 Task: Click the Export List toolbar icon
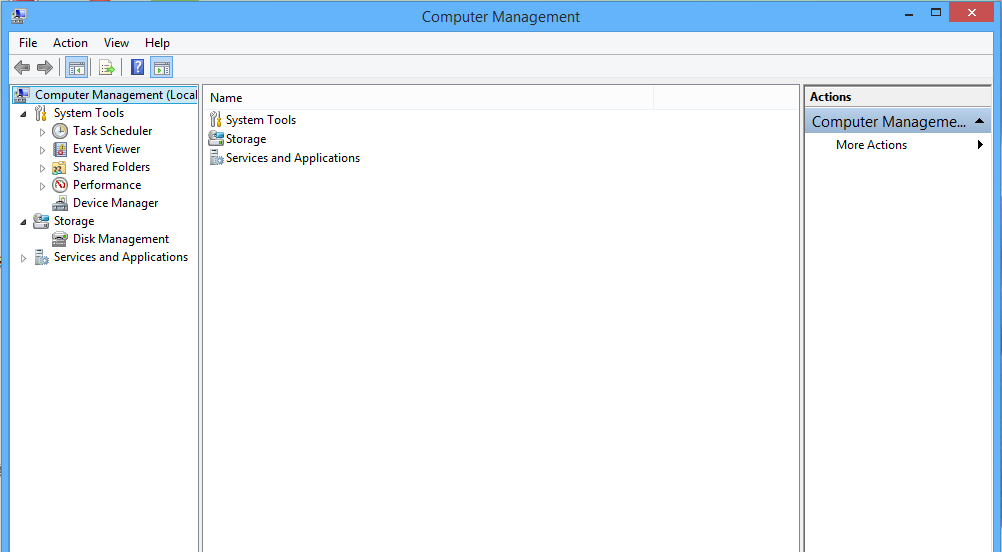click(x=107, y=68)
